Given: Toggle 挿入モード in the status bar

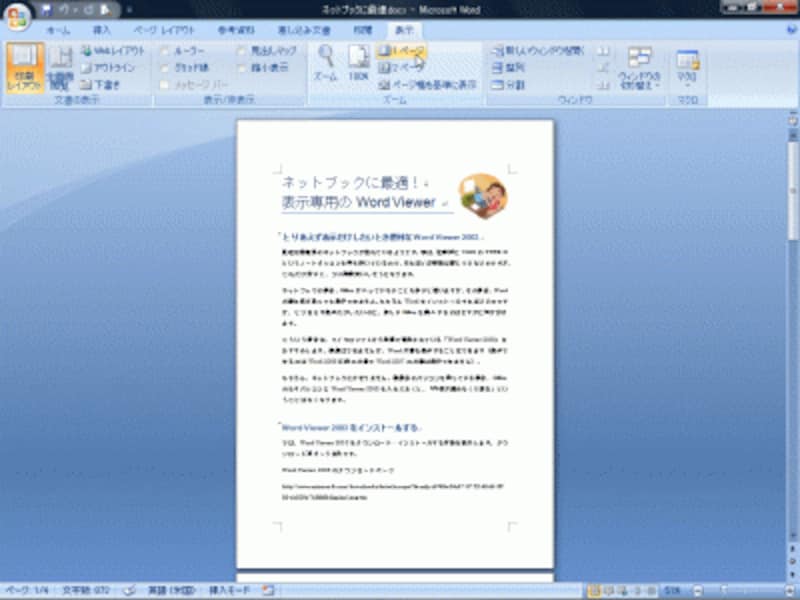Looking at the screenshot, I should click(230, 590).
